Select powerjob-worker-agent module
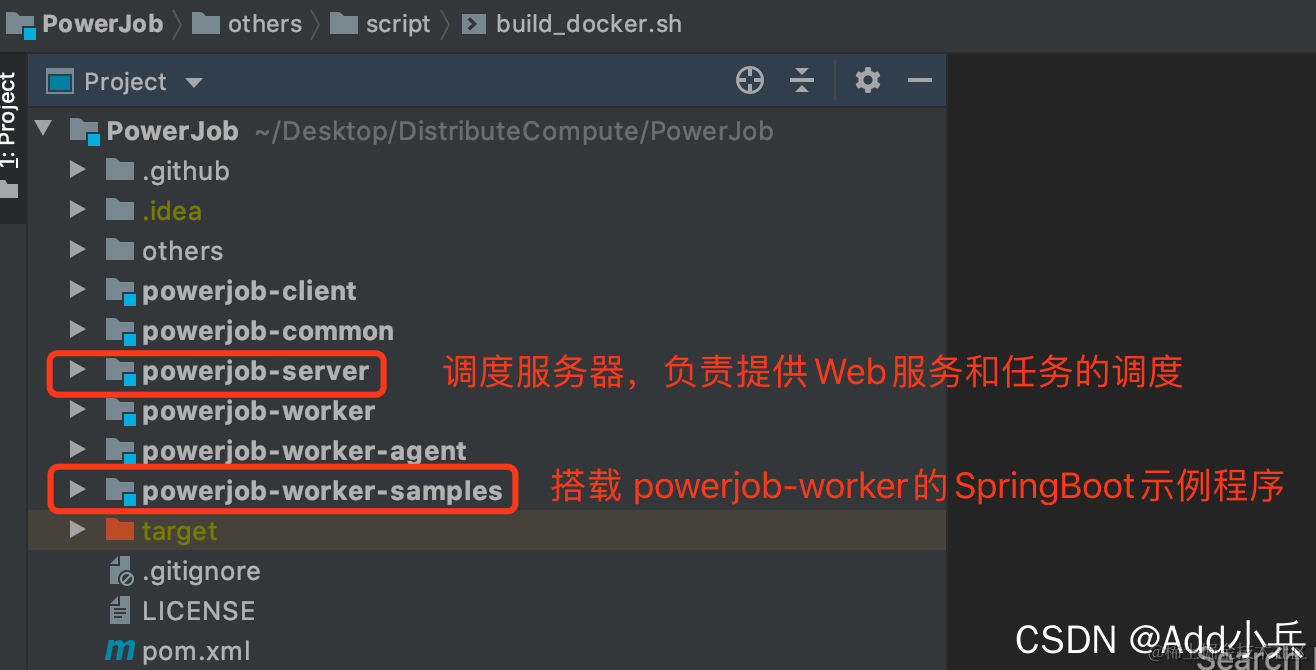 tap(304, 451)
